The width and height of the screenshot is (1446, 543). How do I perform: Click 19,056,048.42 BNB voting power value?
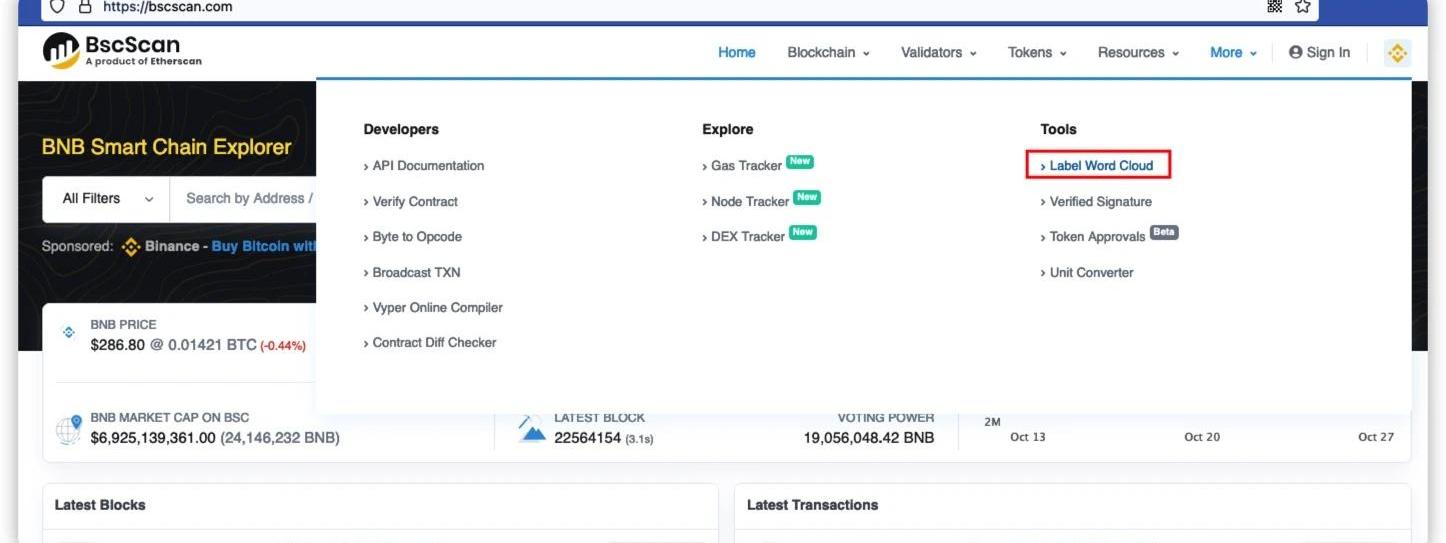[869, 438]
